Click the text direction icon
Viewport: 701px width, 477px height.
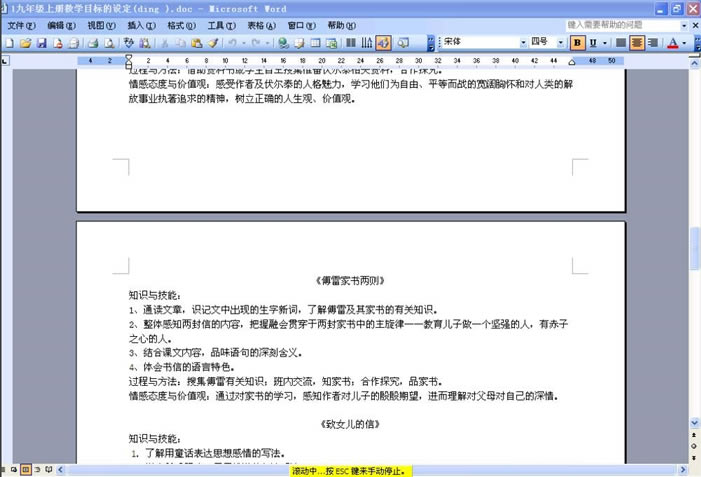[367, 43]
